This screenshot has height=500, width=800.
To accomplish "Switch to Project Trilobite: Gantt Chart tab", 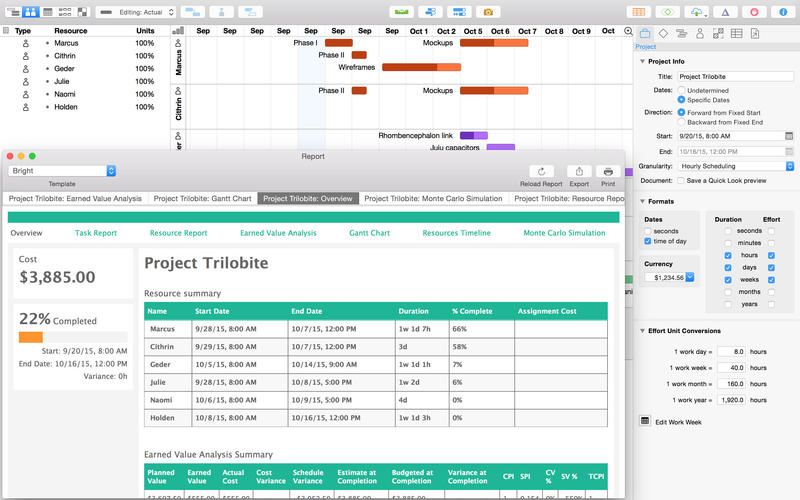I will 202,199.
